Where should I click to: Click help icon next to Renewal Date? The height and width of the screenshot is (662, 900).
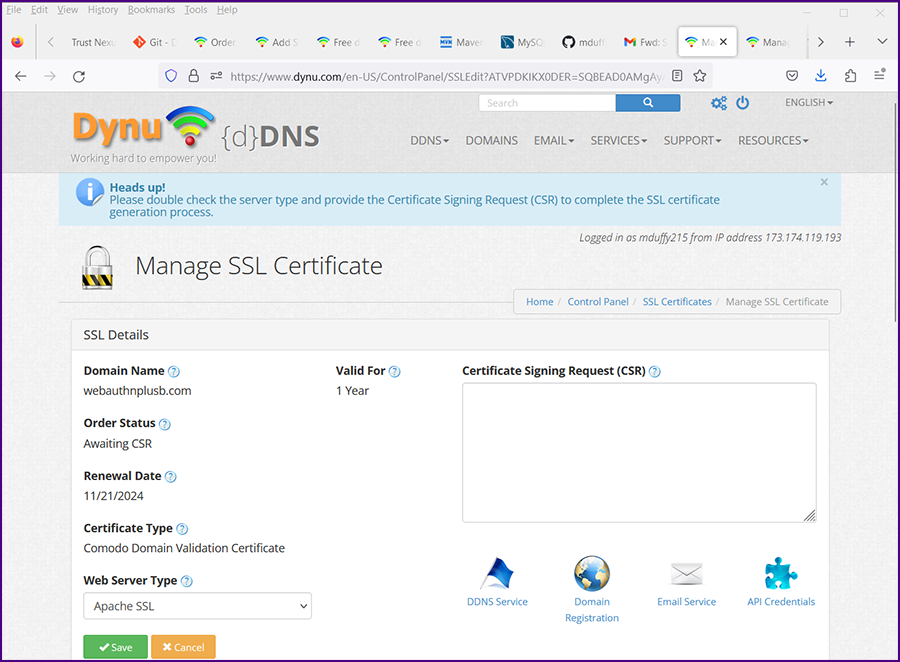(x=170, y=477)
